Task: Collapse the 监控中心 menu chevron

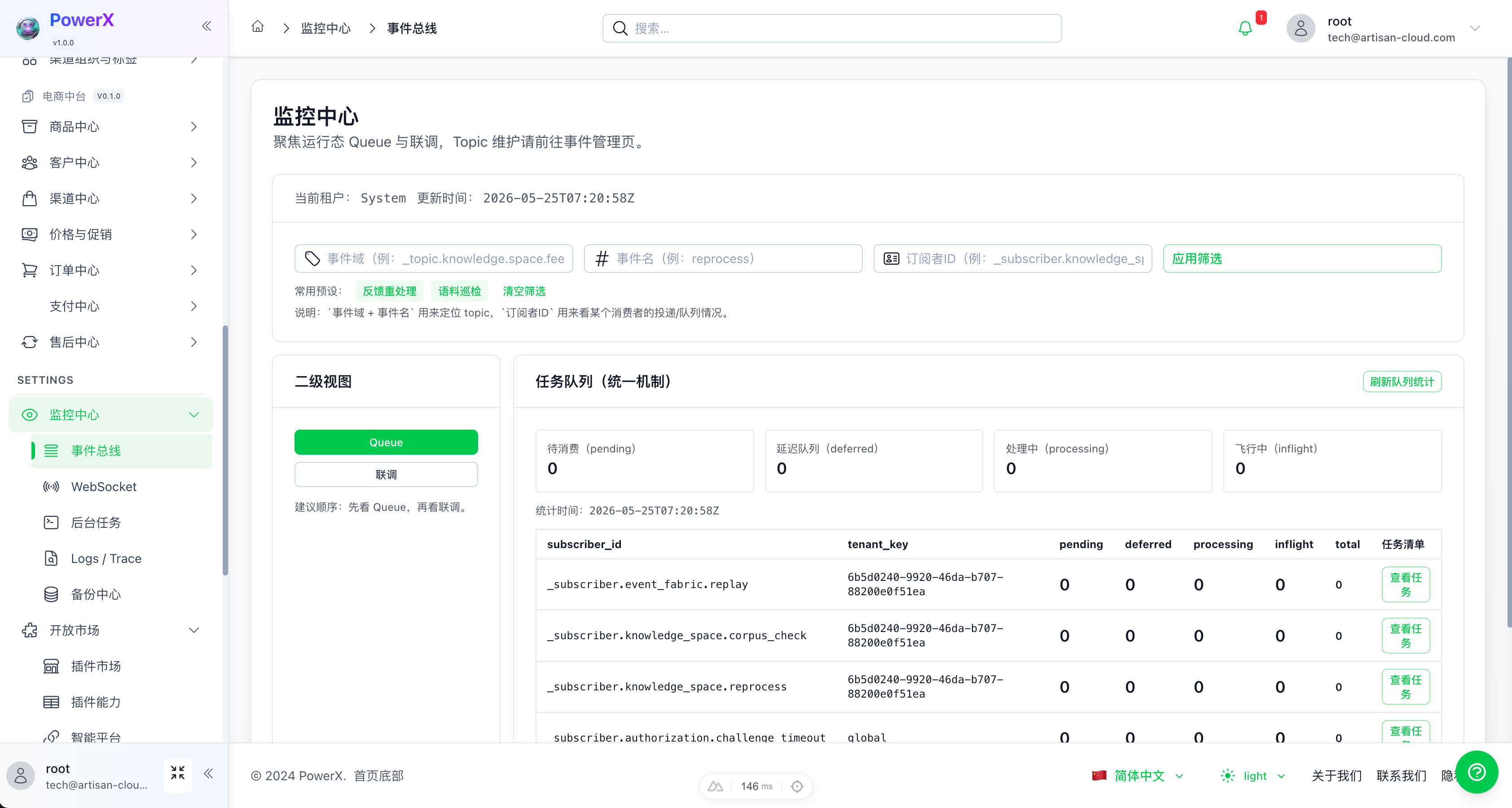Action: coord(193,415)
